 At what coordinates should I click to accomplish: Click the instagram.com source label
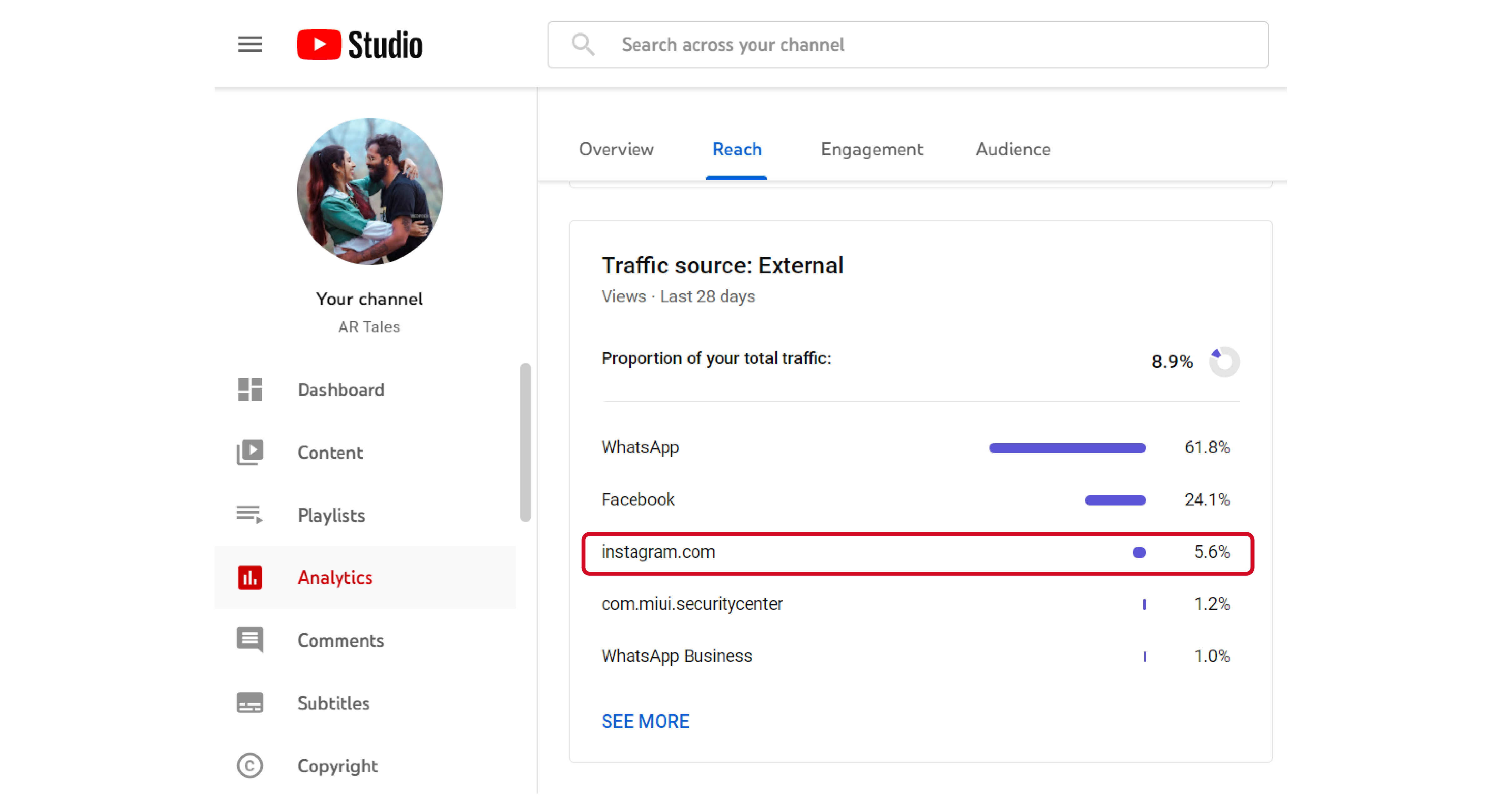coord(658,552)
